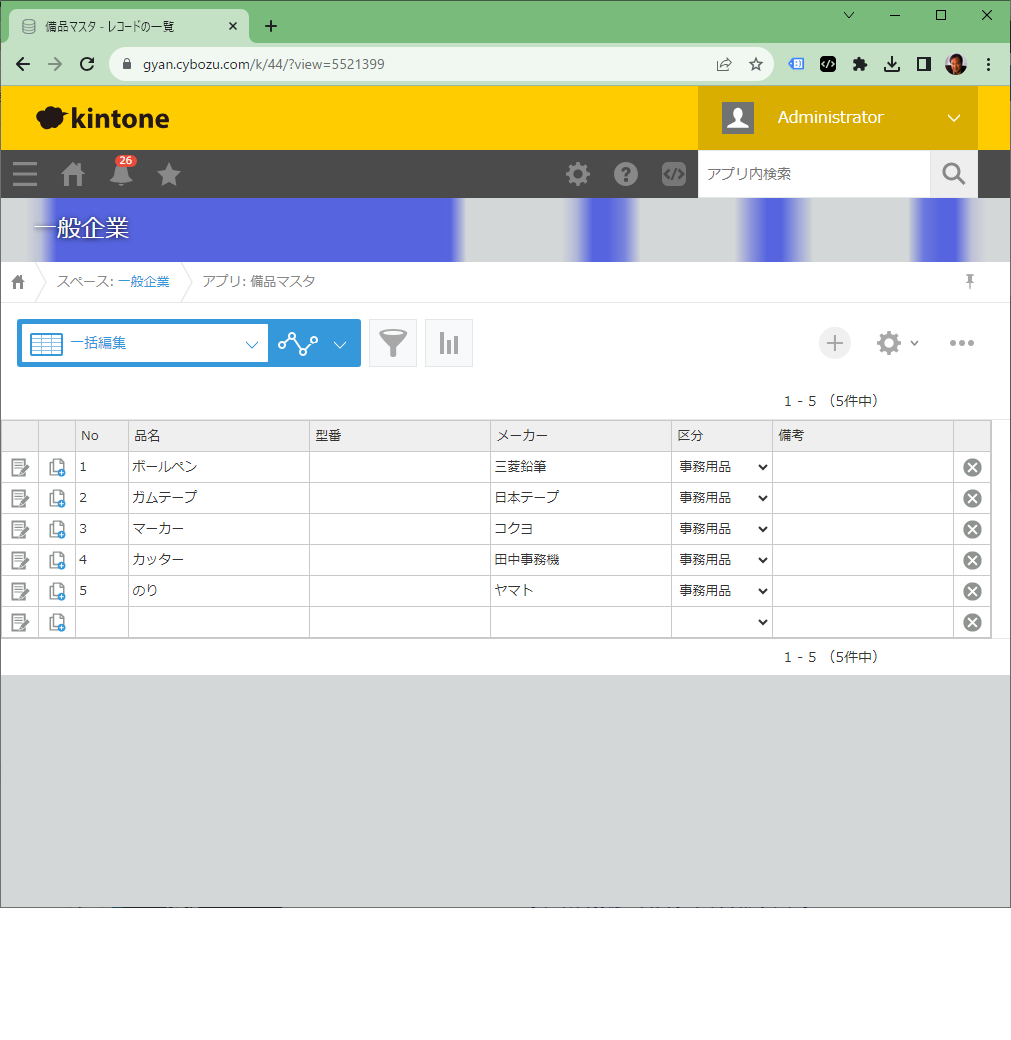Click the 型番 cell for のり row
This screenshot has width=1011, height=1040.
pos(399,591)
